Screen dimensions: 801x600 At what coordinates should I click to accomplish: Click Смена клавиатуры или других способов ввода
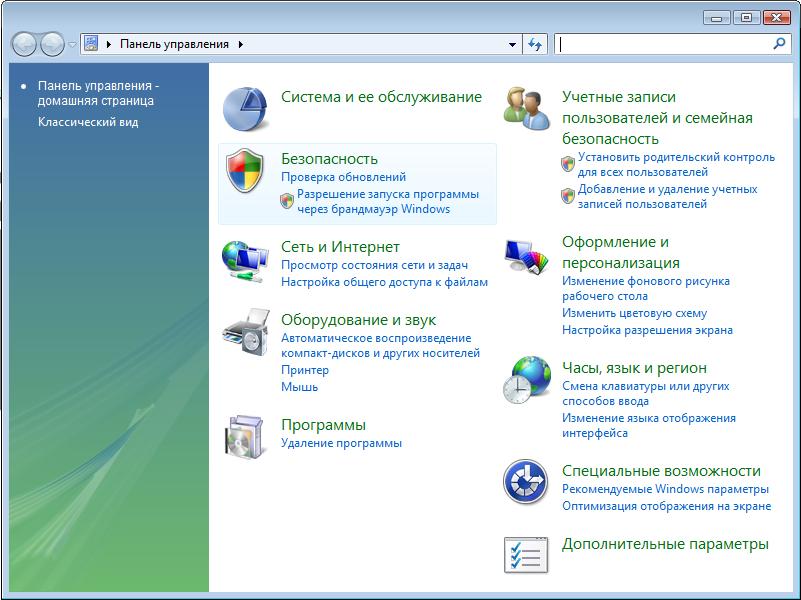[x=646, y=393]
